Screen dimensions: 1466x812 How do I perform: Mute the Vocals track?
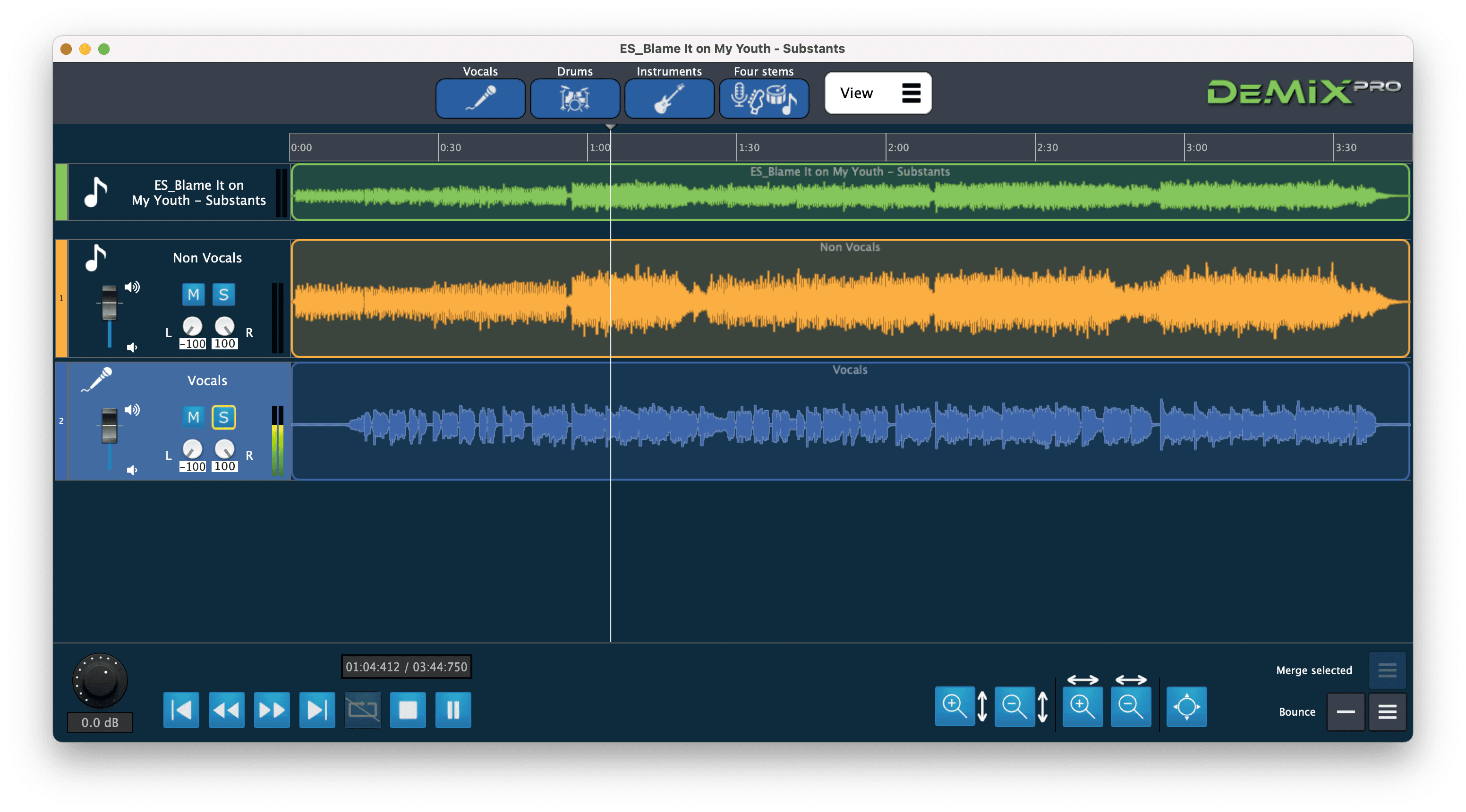coord(194,417)
